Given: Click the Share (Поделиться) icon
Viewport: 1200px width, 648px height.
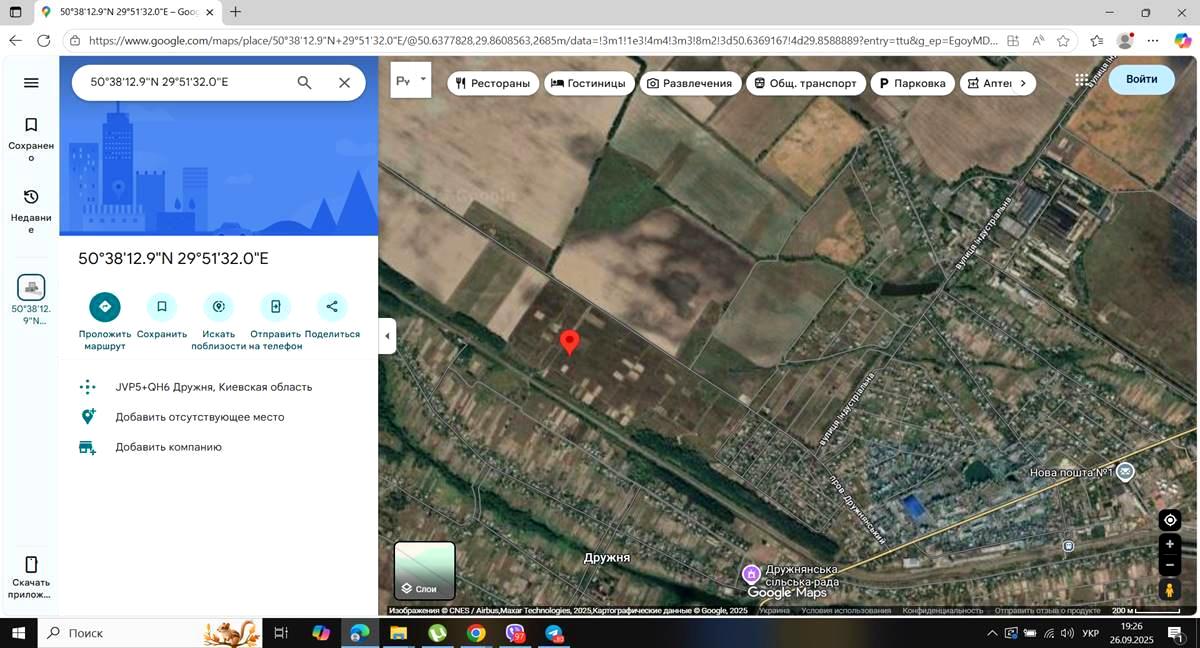Looking at the screenshot, I should click(332, 307).
